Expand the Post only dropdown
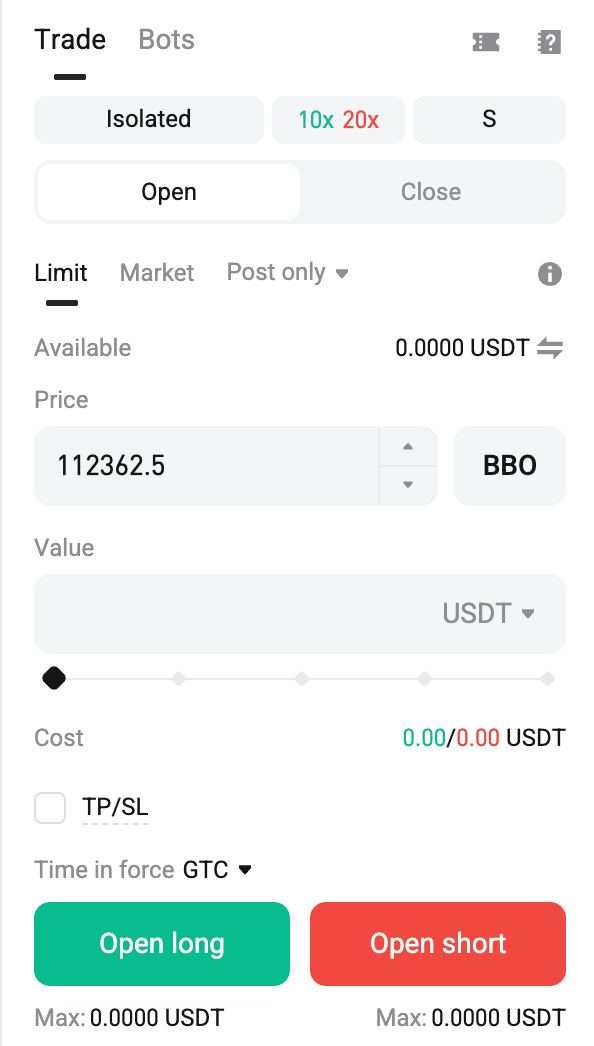This screenshot has height=1046, width=594. point(288,272)
